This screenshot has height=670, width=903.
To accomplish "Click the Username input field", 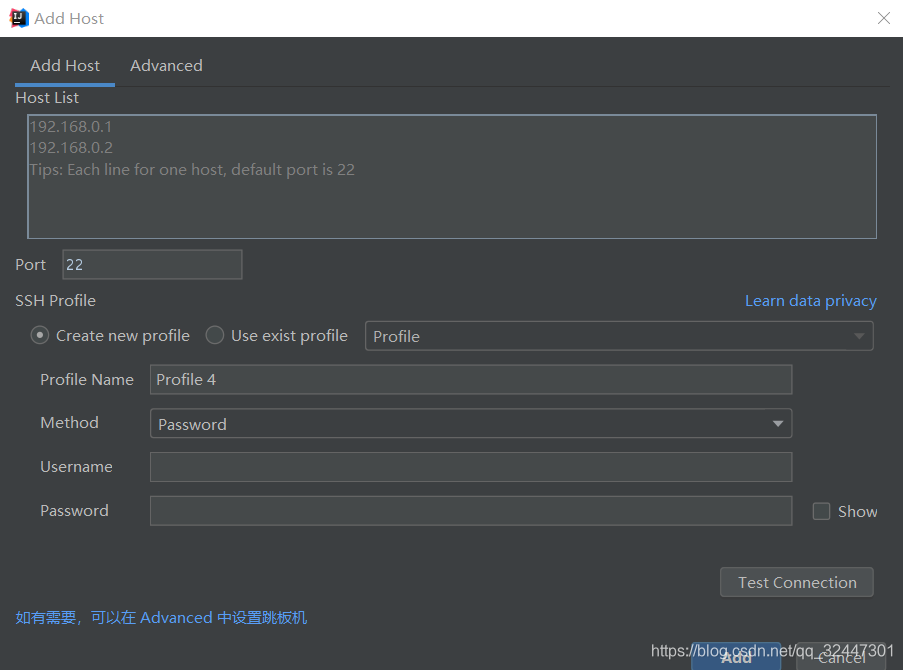I will tap(471, 467).
